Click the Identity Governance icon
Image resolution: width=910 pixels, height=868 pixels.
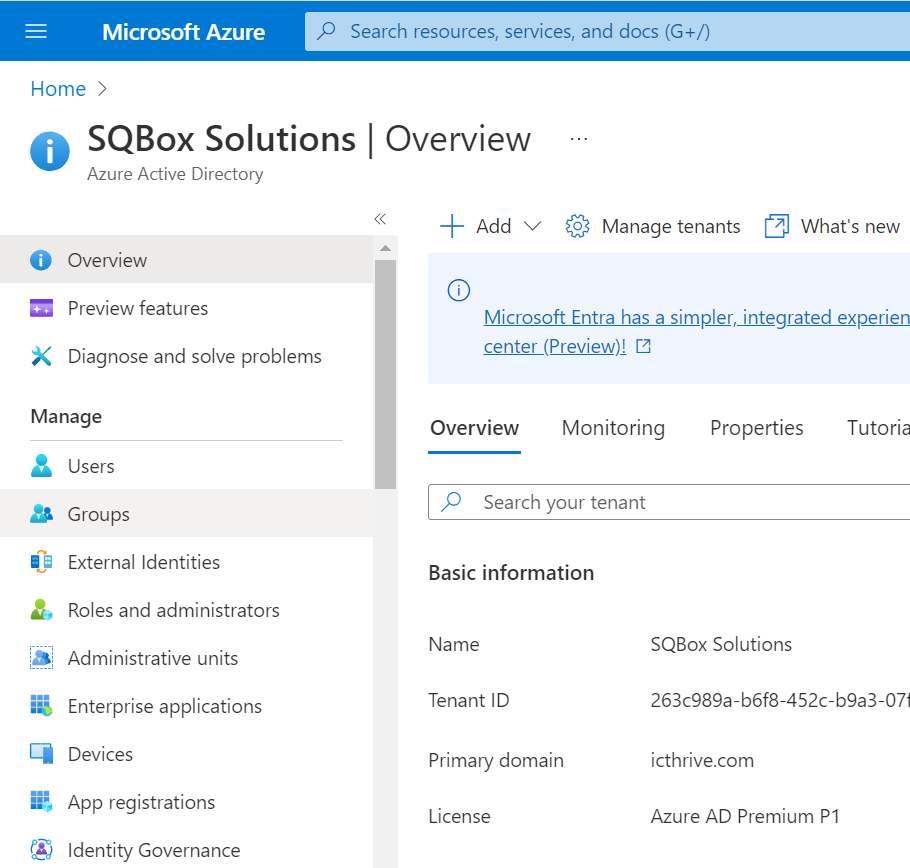[x=41, y=850]
